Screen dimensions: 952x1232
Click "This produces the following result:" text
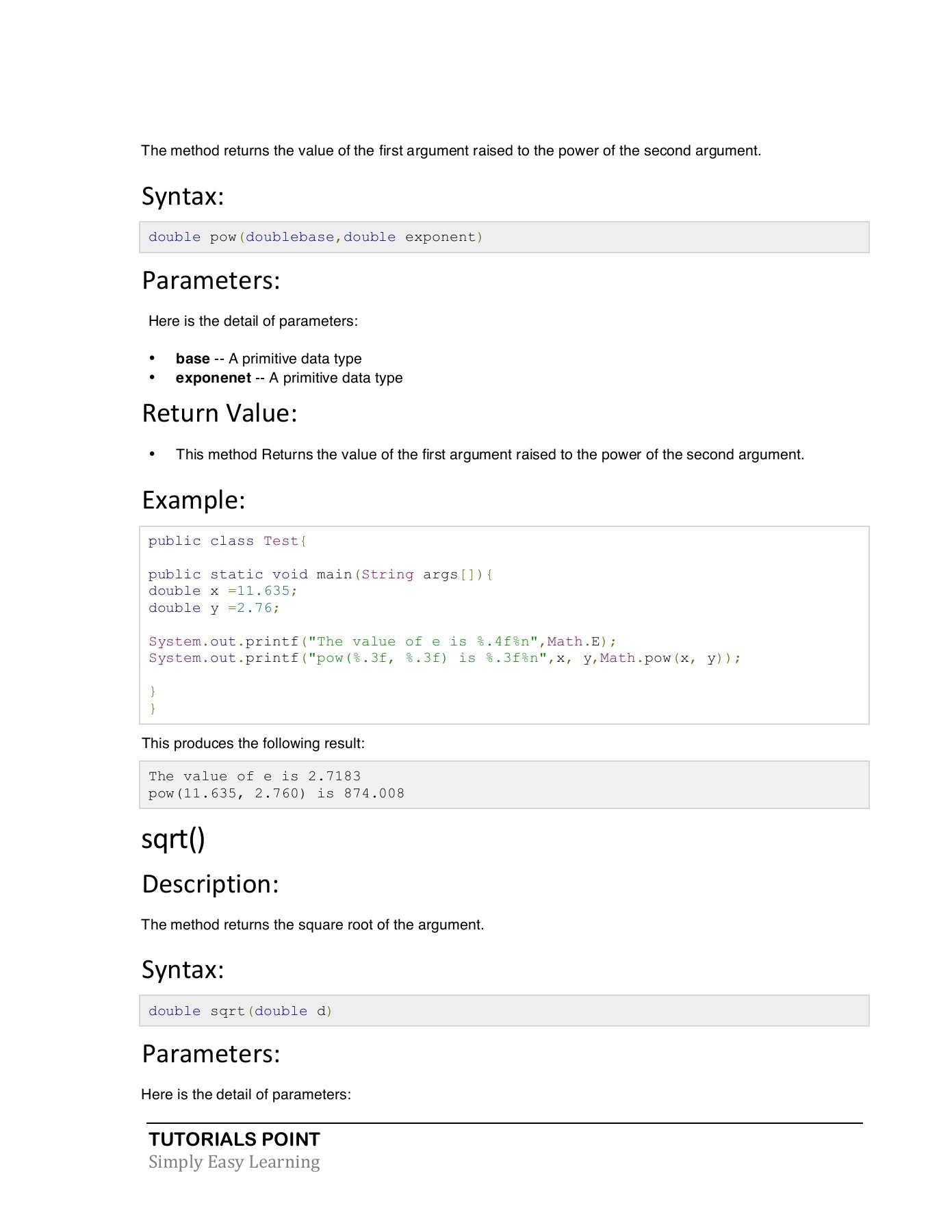coord(253,743)
